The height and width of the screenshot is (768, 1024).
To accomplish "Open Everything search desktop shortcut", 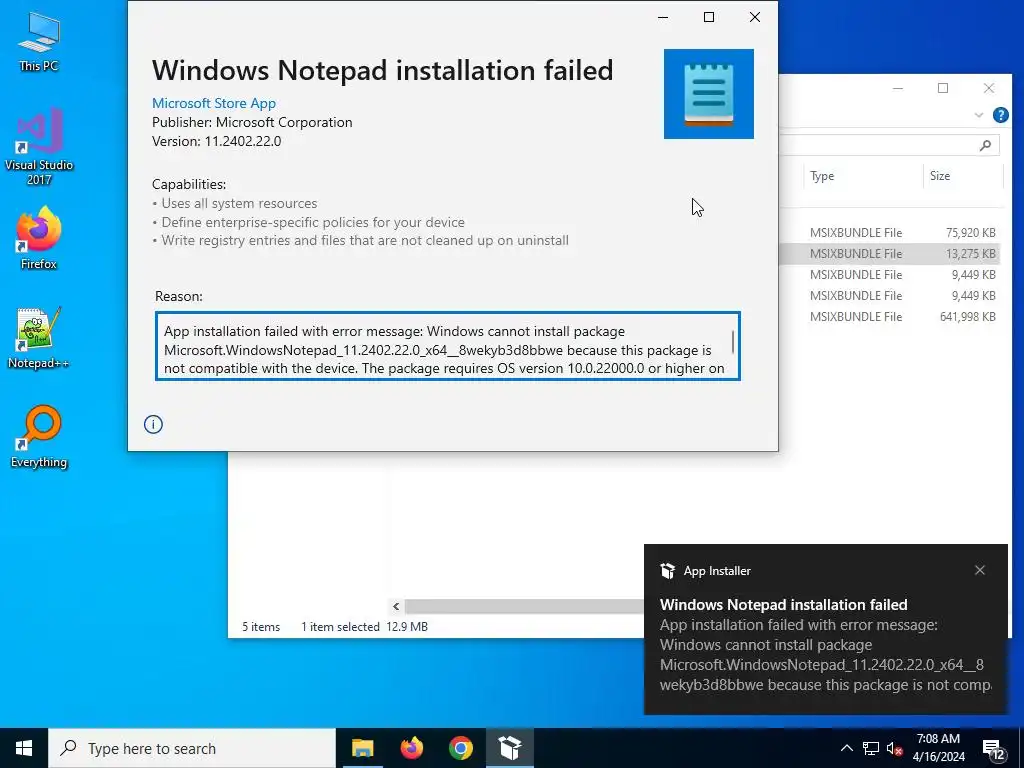I will coord(39,437).
